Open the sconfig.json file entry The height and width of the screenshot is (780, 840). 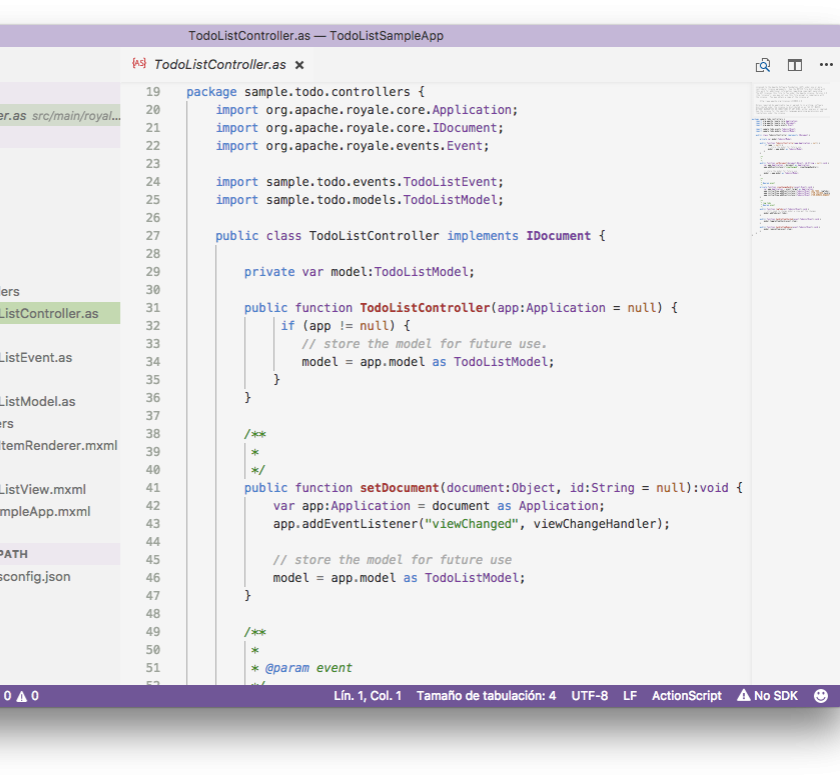coord(35,576)
